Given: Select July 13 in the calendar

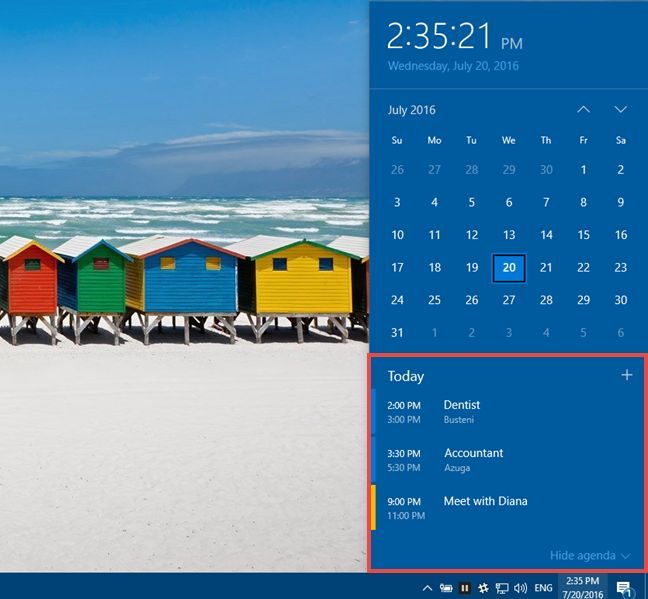Looking at the screenshot, I should [509, 235].
